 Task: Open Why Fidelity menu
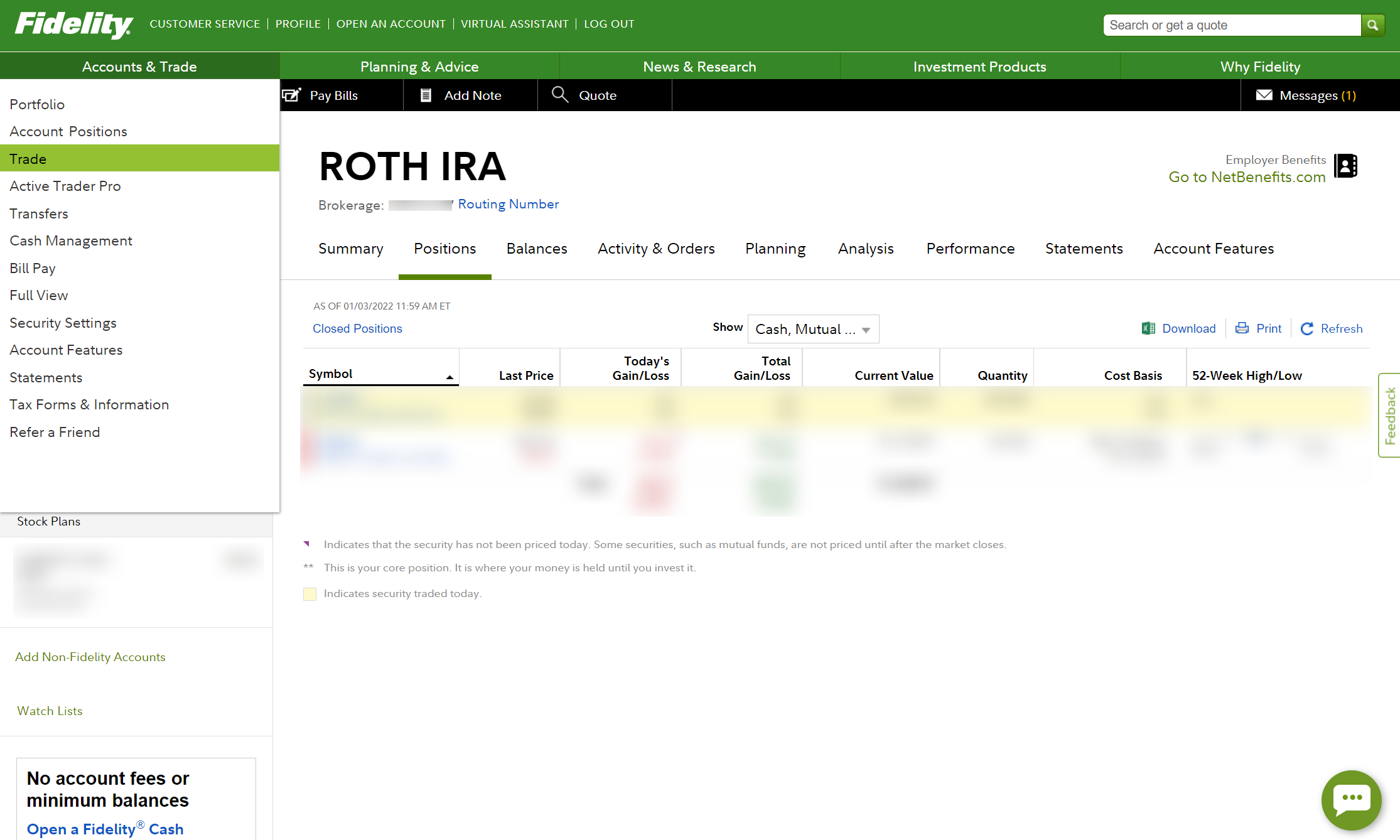[x=1260, y=67]
